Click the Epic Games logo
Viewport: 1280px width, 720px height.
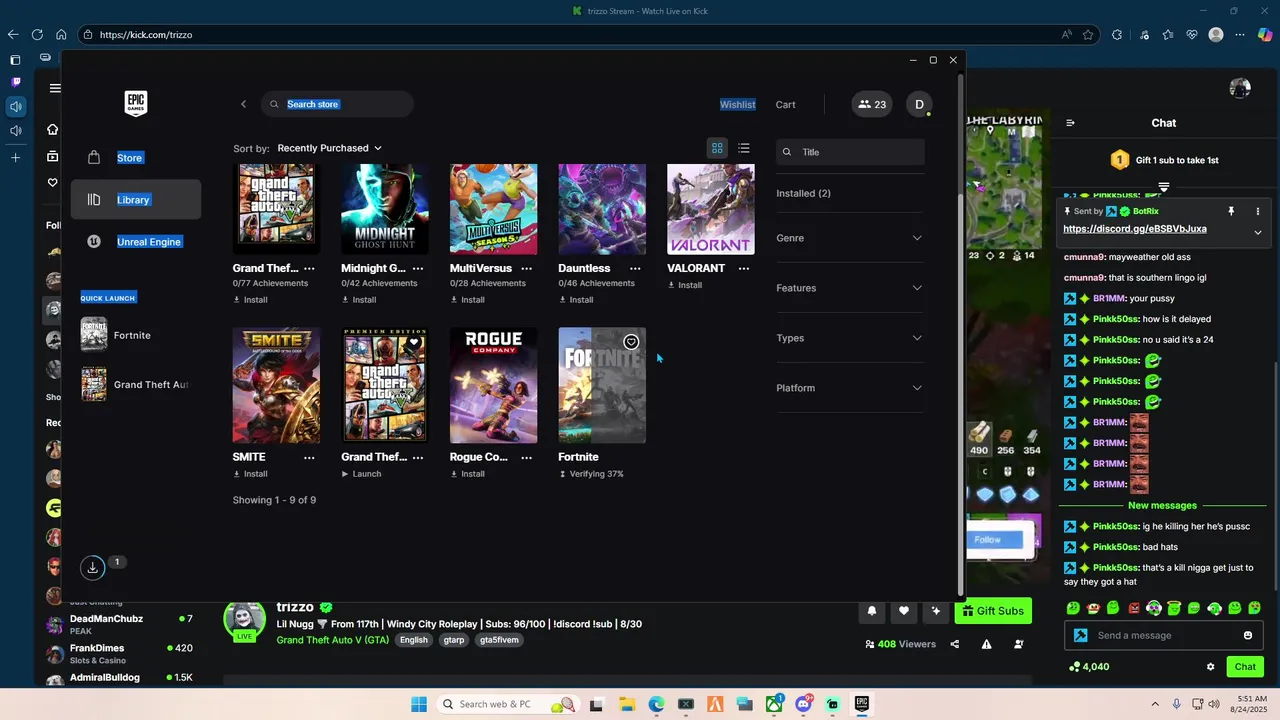tap(136, 103)
